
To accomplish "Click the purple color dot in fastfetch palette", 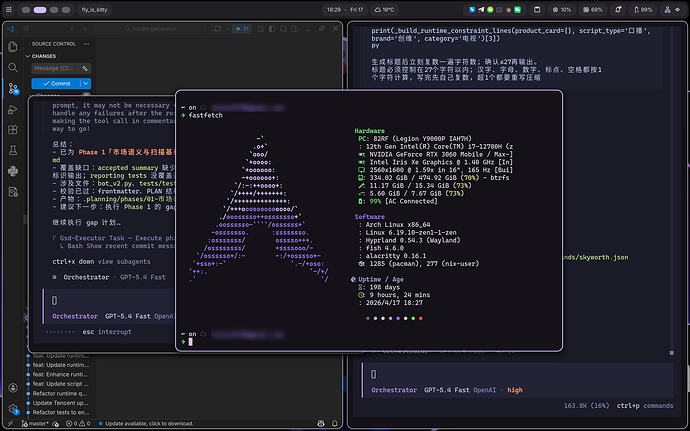I will pyautogui.click(x=398, y=318).
